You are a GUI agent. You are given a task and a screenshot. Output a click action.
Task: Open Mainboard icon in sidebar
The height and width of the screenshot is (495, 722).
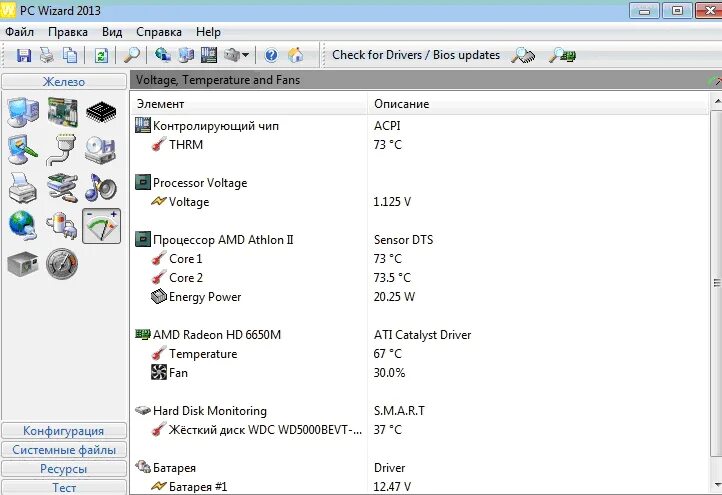click(x=63, y=112)
